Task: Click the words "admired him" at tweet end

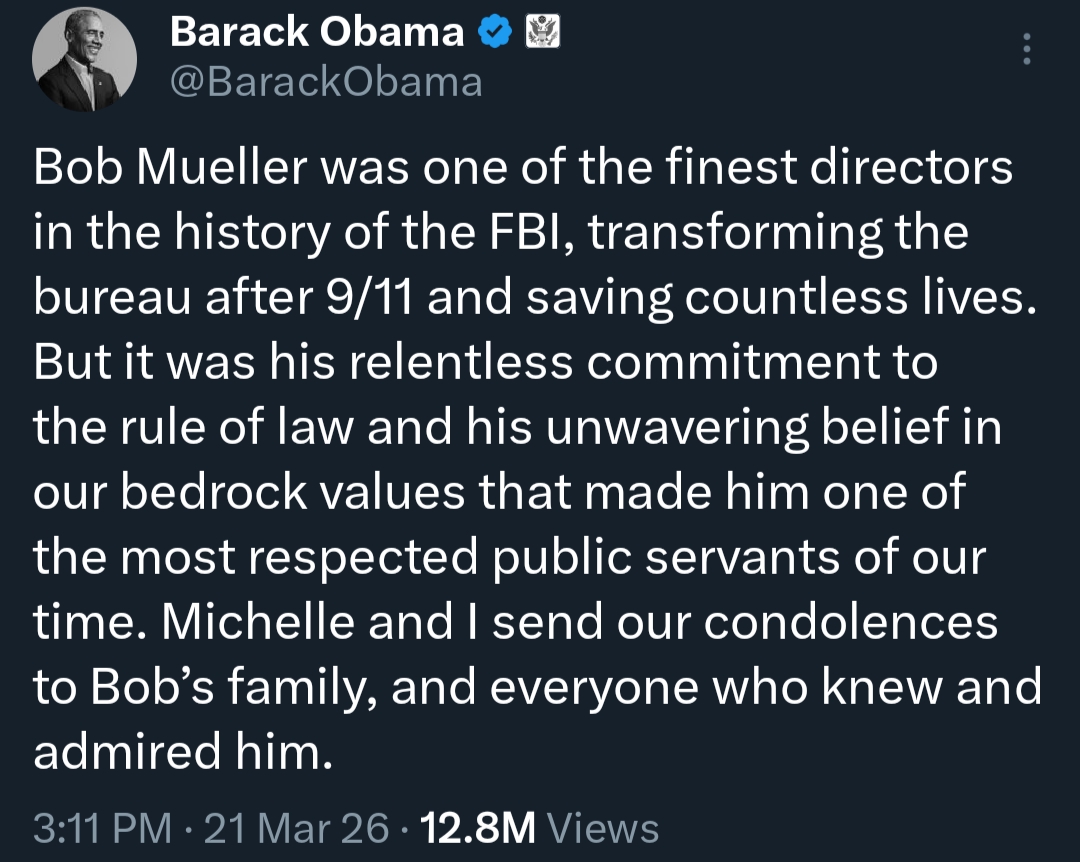Action: [181, 752]
